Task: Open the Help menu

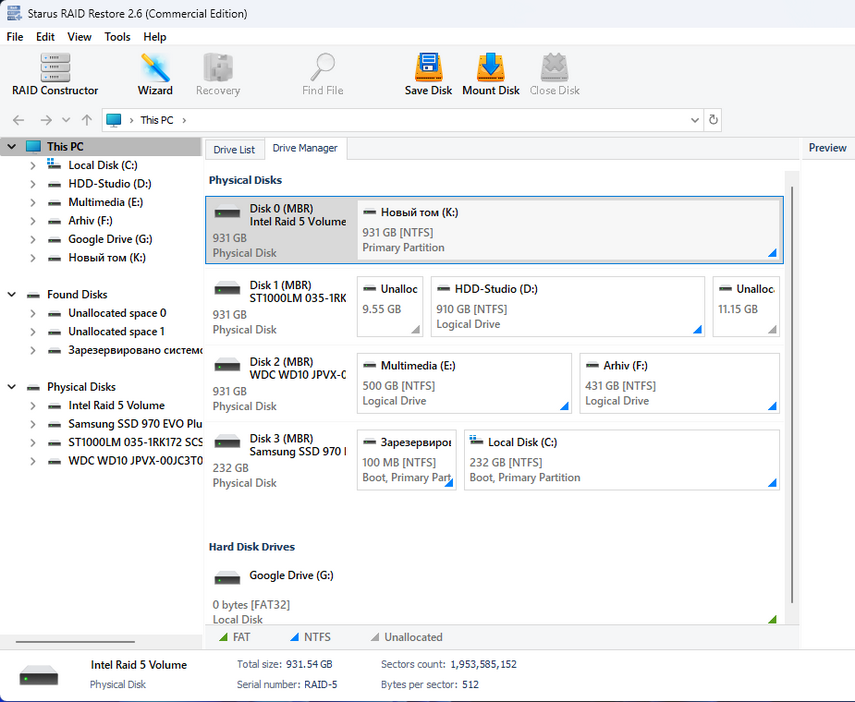Action: tap(155, 37)
